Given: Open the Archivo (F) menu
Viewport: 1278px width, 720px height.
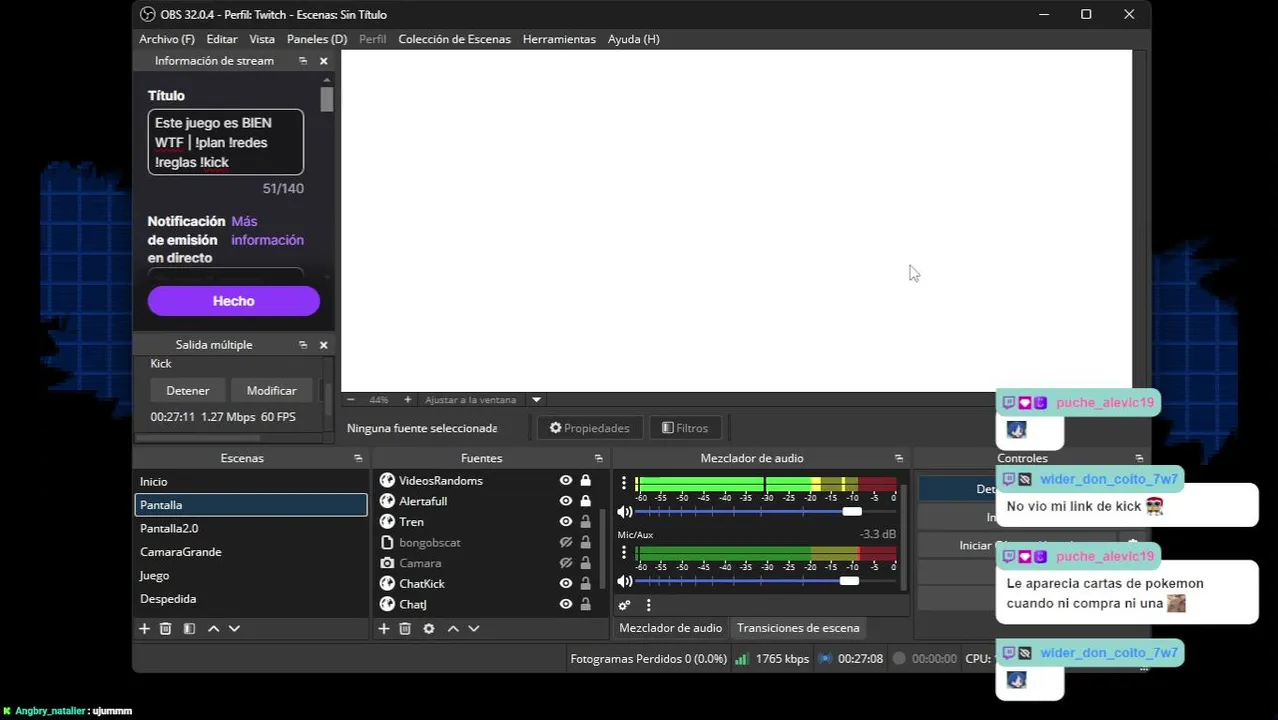Looking at the screenshot, I should pyautogui.click(x=167, y=39).
